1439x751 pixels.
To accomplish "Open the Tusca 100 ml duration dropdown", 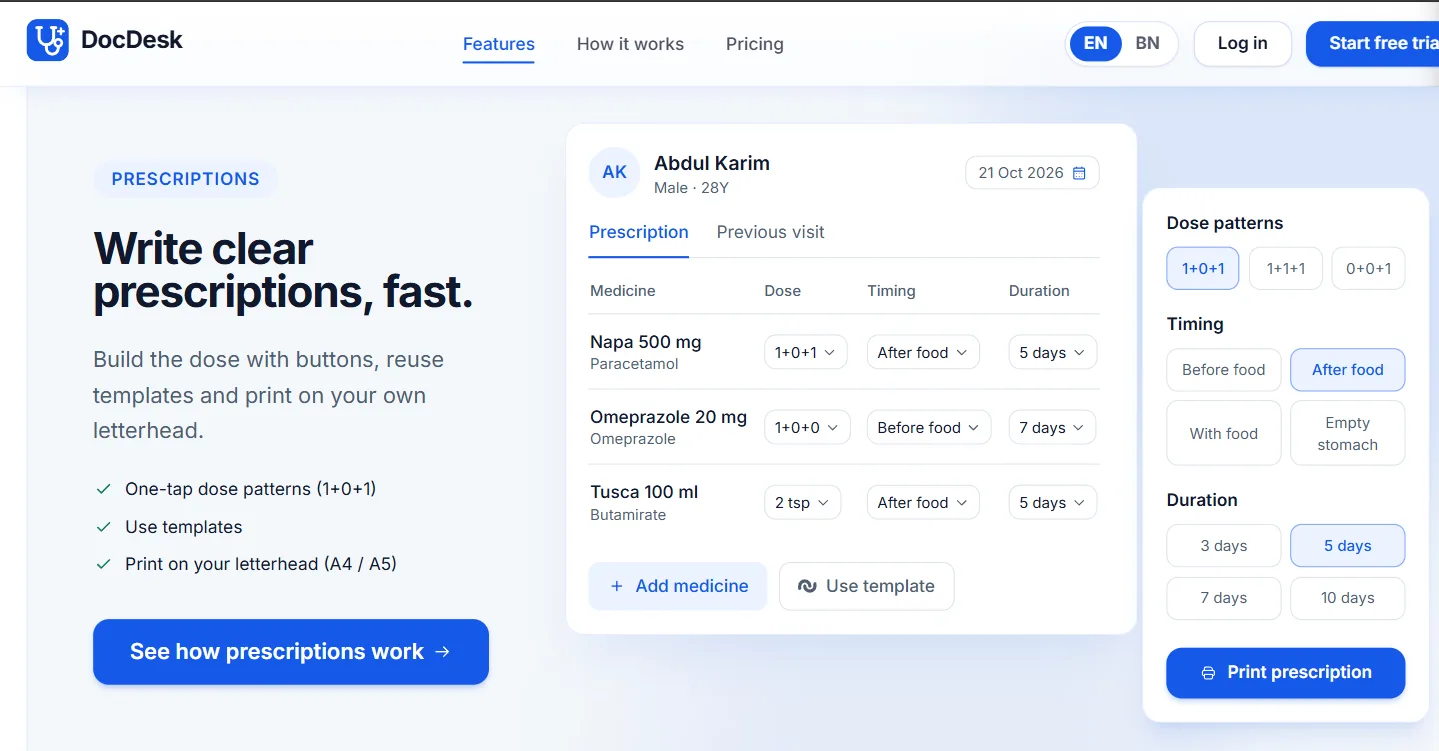I will (x=1053, y=502).
